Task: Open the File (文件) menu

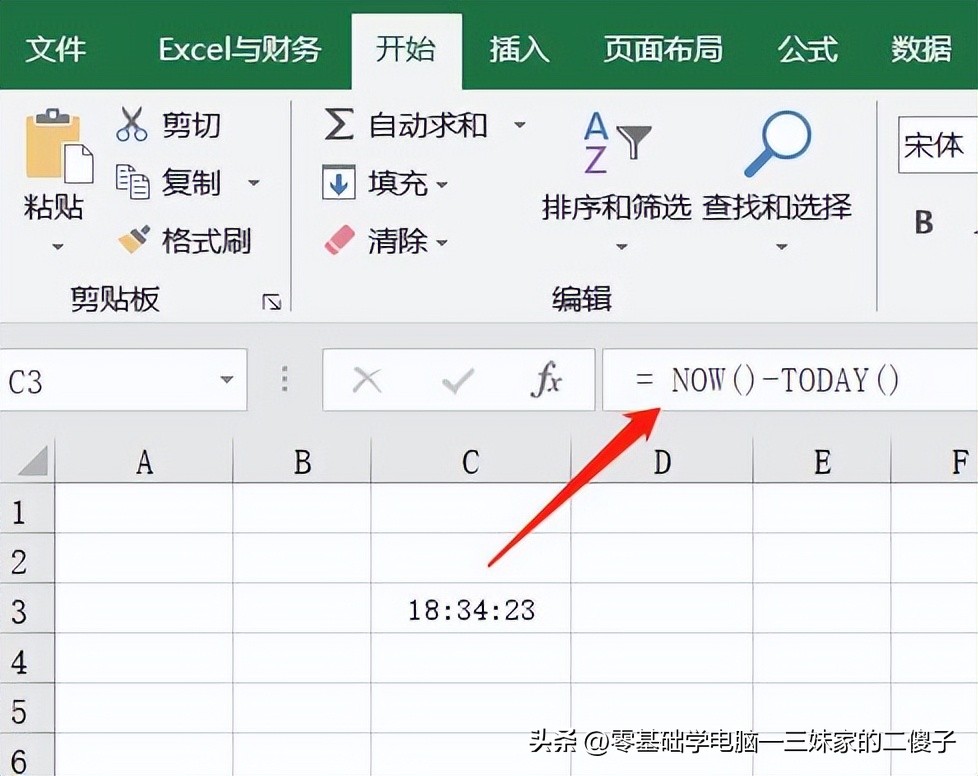Action: [x=58, y=49]
